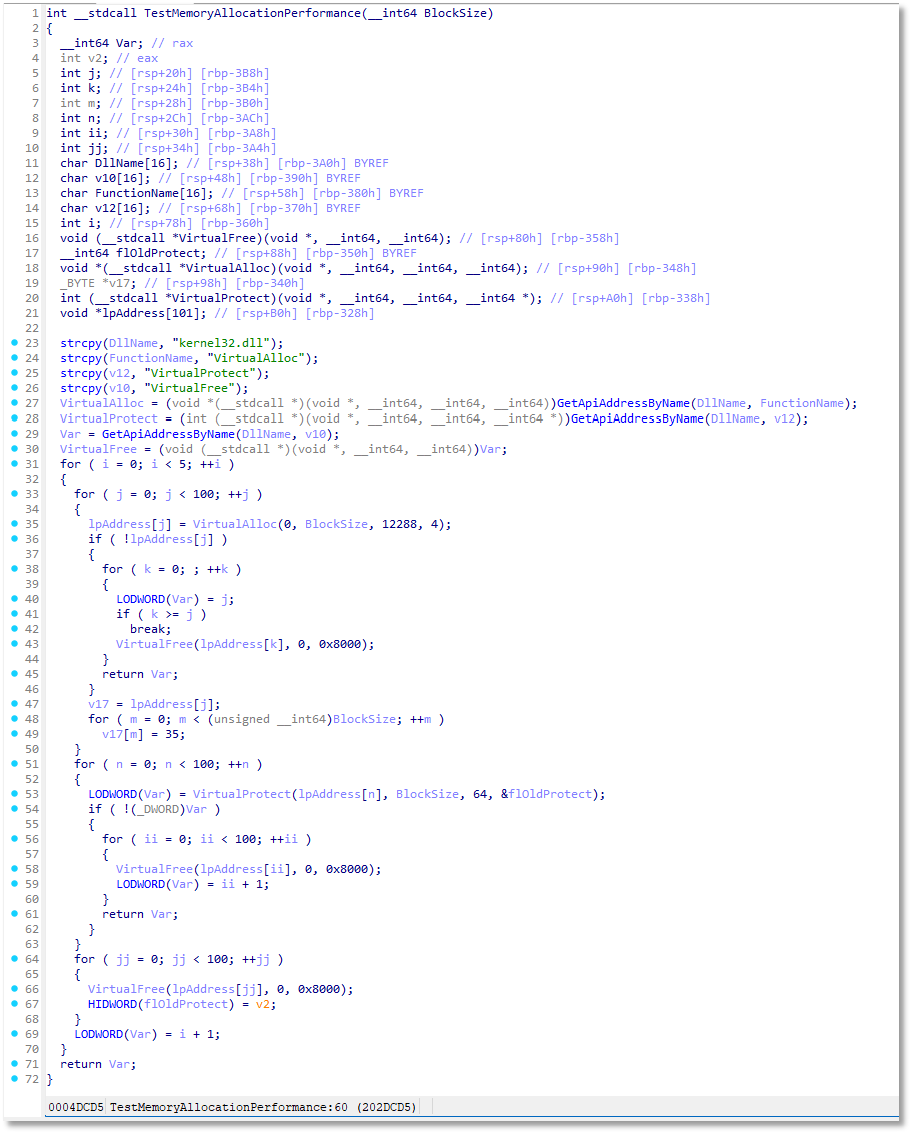Toggle the gutter dot on line 53
This screenshot has width=910, height=1132.
tap(14, 793)
